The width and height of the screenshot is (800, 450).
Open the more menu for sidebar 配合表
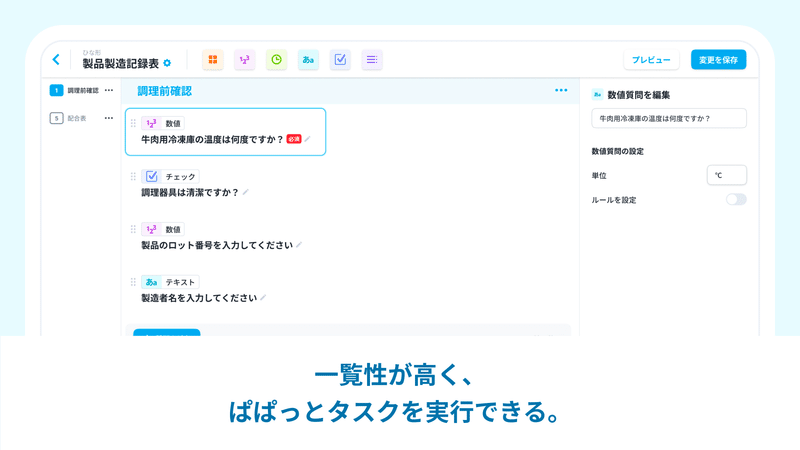[109, 118]
